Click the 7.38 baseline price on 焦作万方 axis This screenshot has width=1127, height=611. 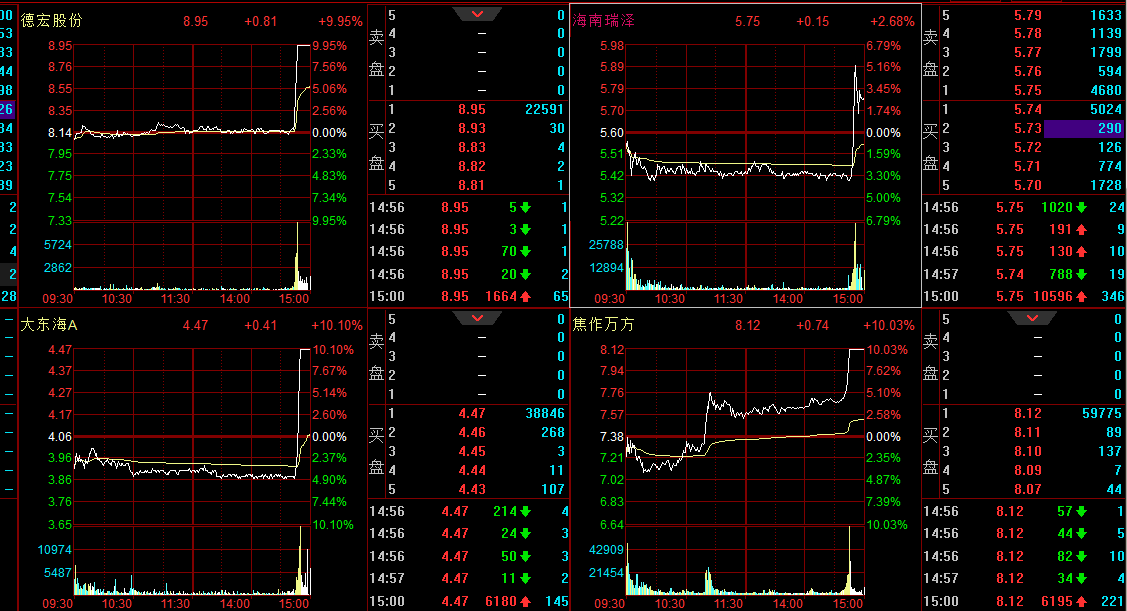click(612, 437)
